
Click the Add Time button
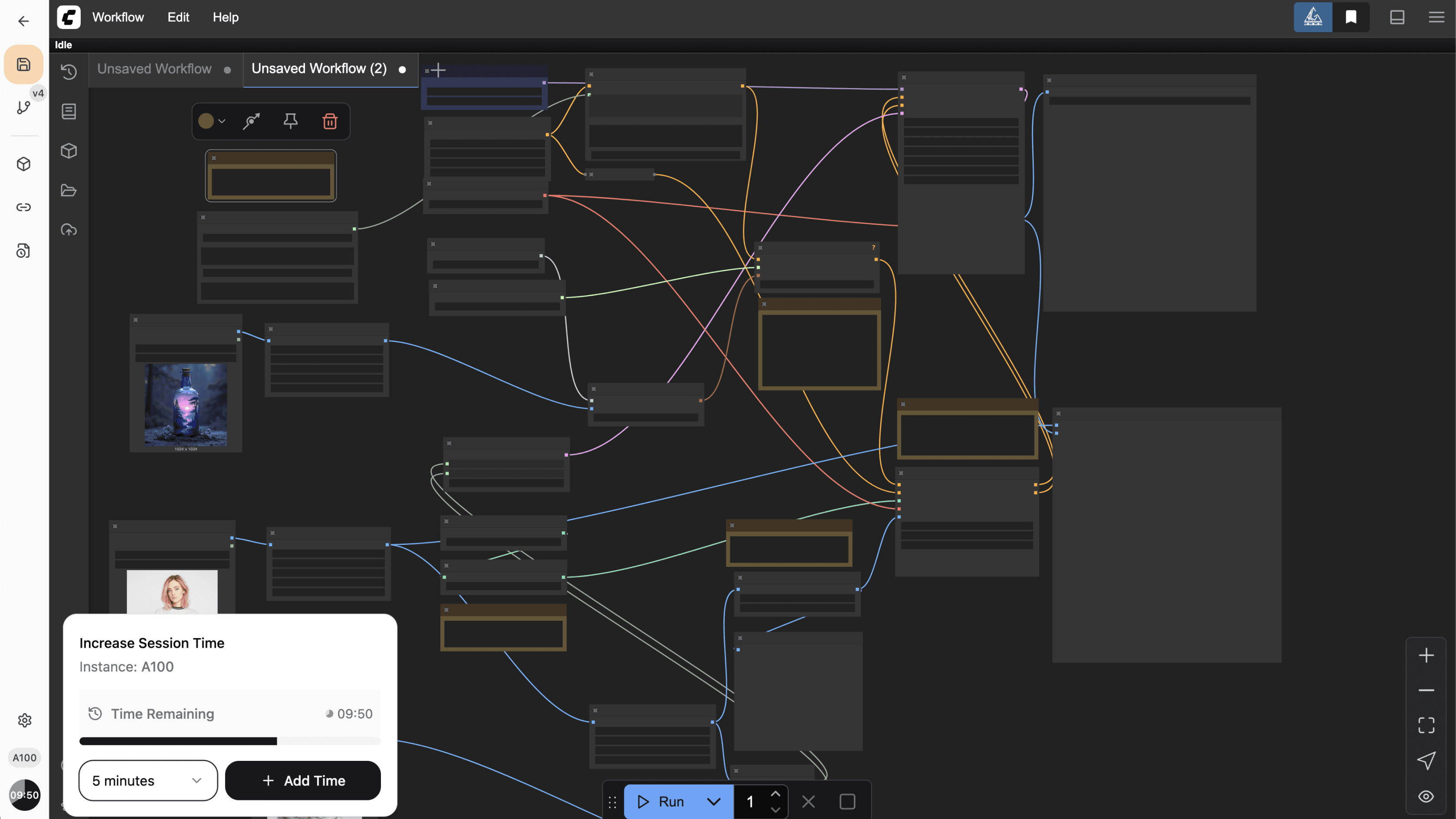303,780
